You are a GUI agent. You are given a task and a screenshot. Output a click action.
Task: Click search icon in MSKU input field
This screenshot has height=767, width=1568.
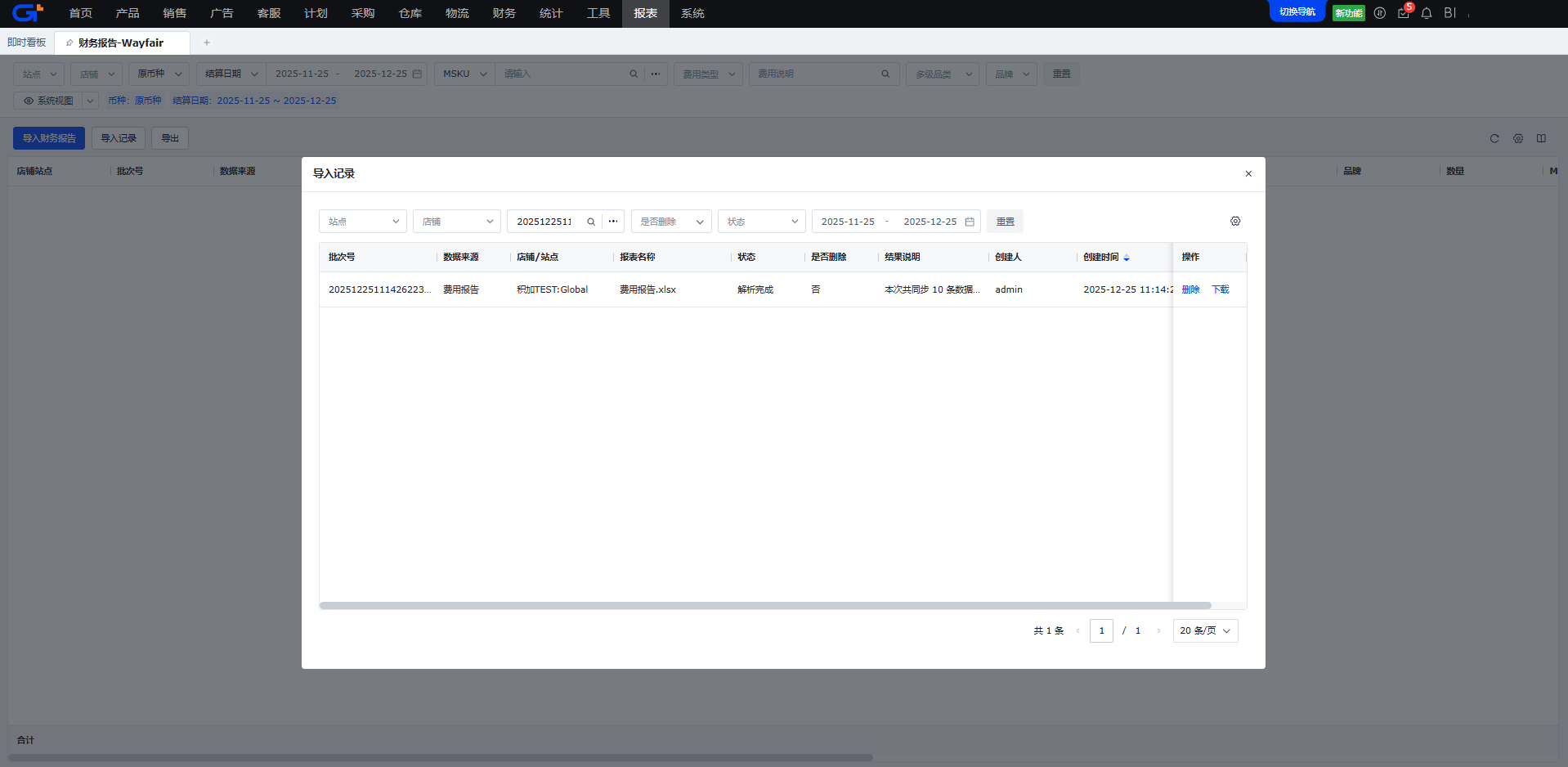(x=634, y=74)
